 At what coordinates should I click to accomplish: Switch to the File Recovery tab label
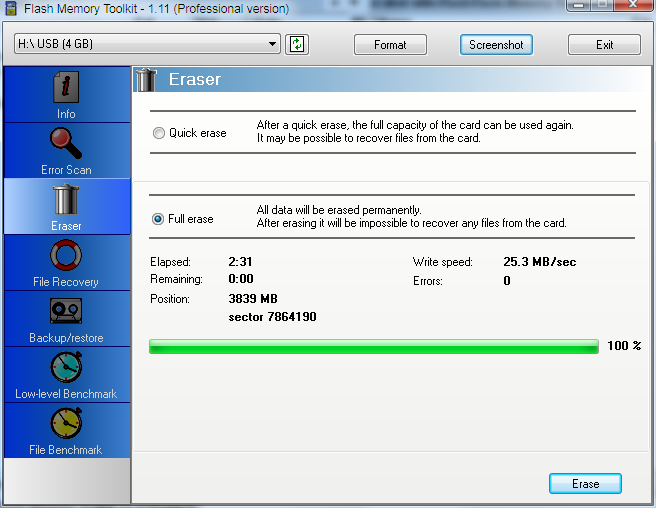pyautogui.click(x=66, y=282)
